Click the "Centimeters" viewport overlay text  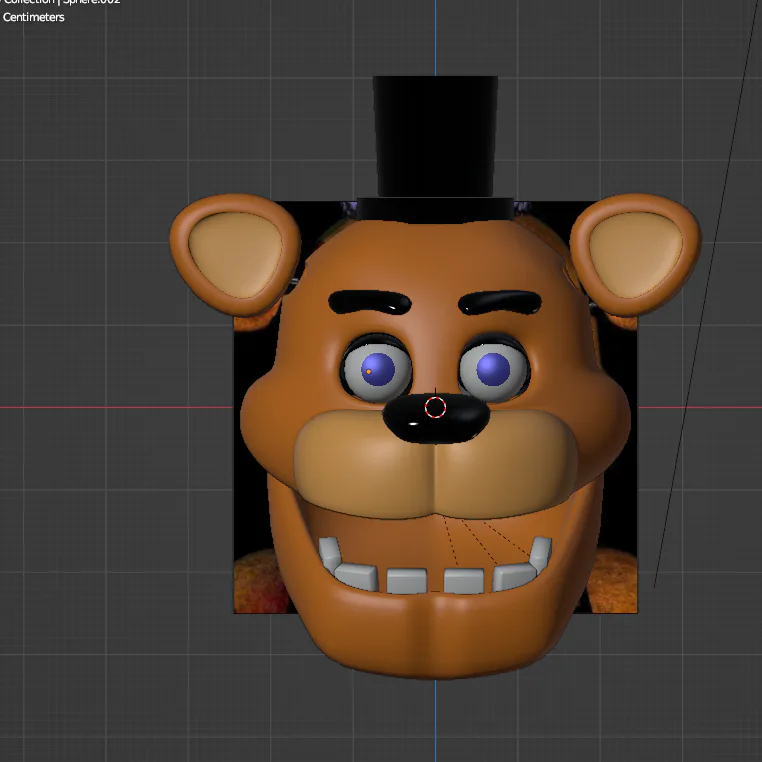(x=34, y=17)
